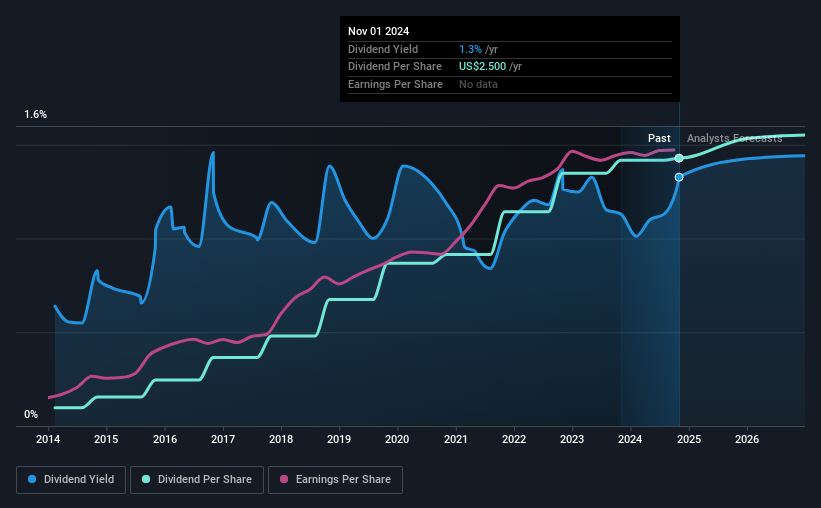Screen dimensions: 821x508
Task: Click the 2026 x-axis label
Action: coord(747,439)
